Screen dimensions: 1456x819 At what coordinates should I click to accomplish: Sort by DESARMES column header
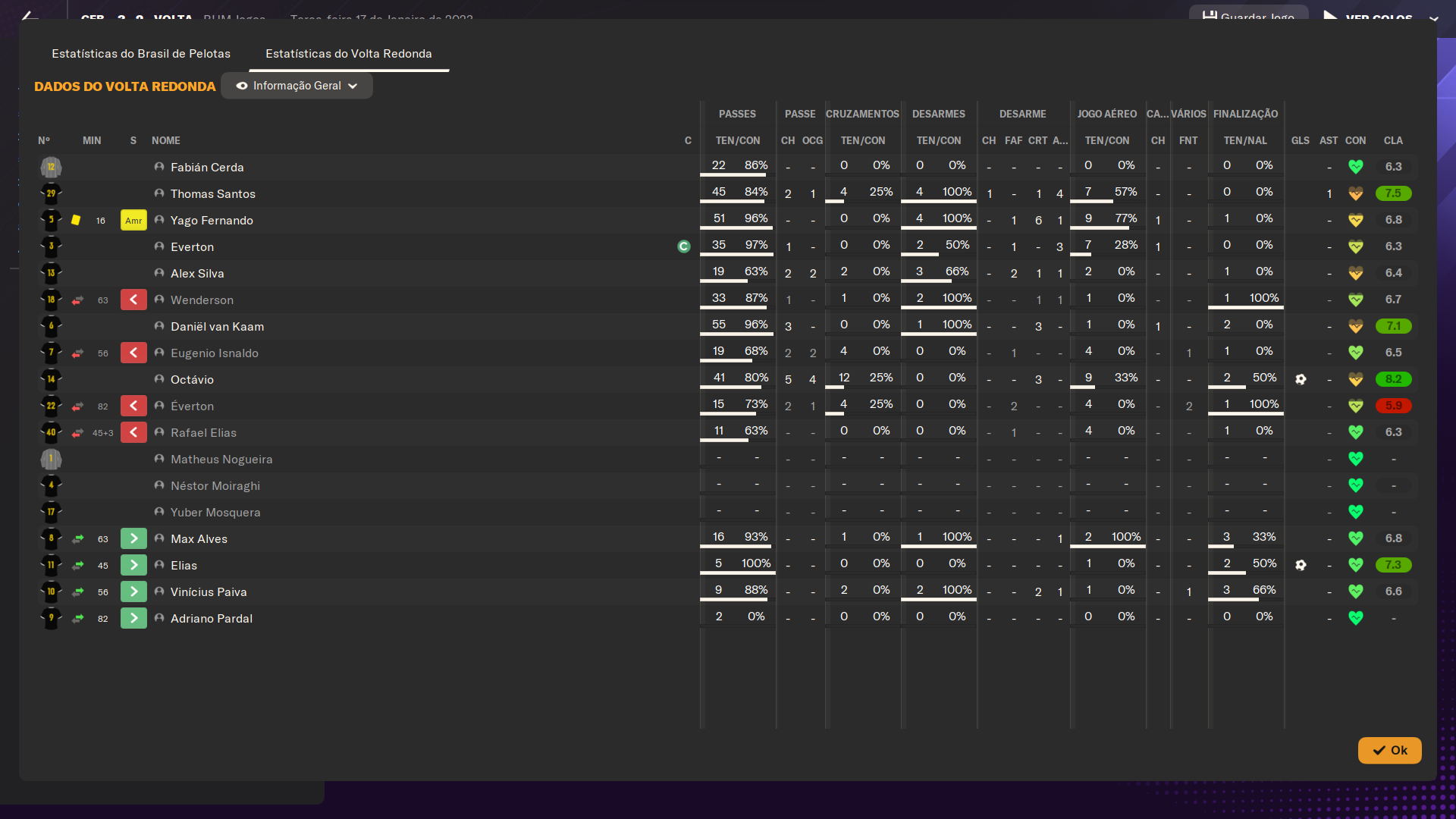[939, 114]
